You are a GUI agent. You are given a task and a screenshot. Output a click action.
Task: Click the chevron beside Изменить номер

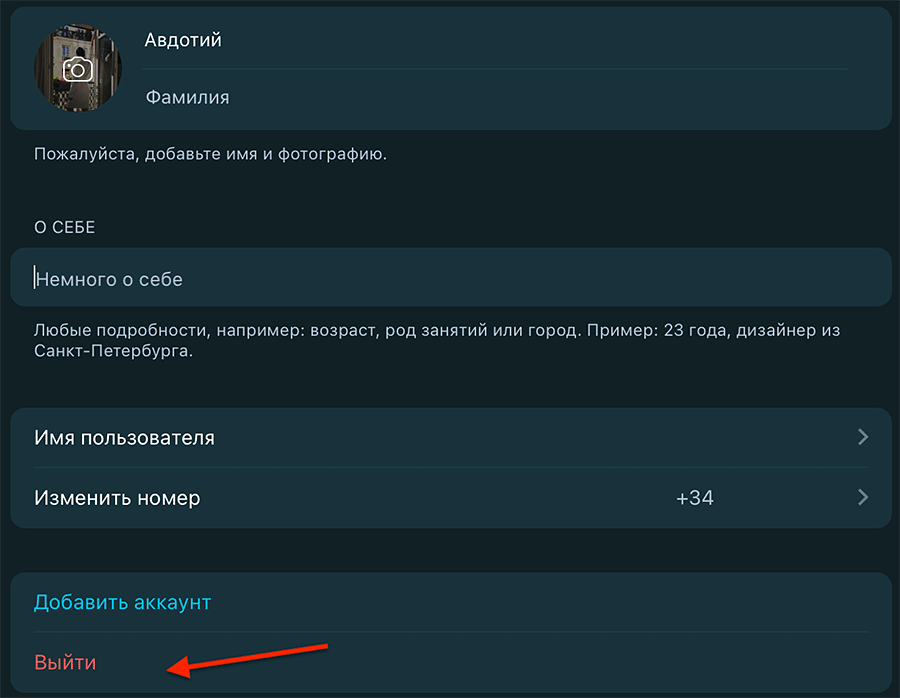[863, 497]
